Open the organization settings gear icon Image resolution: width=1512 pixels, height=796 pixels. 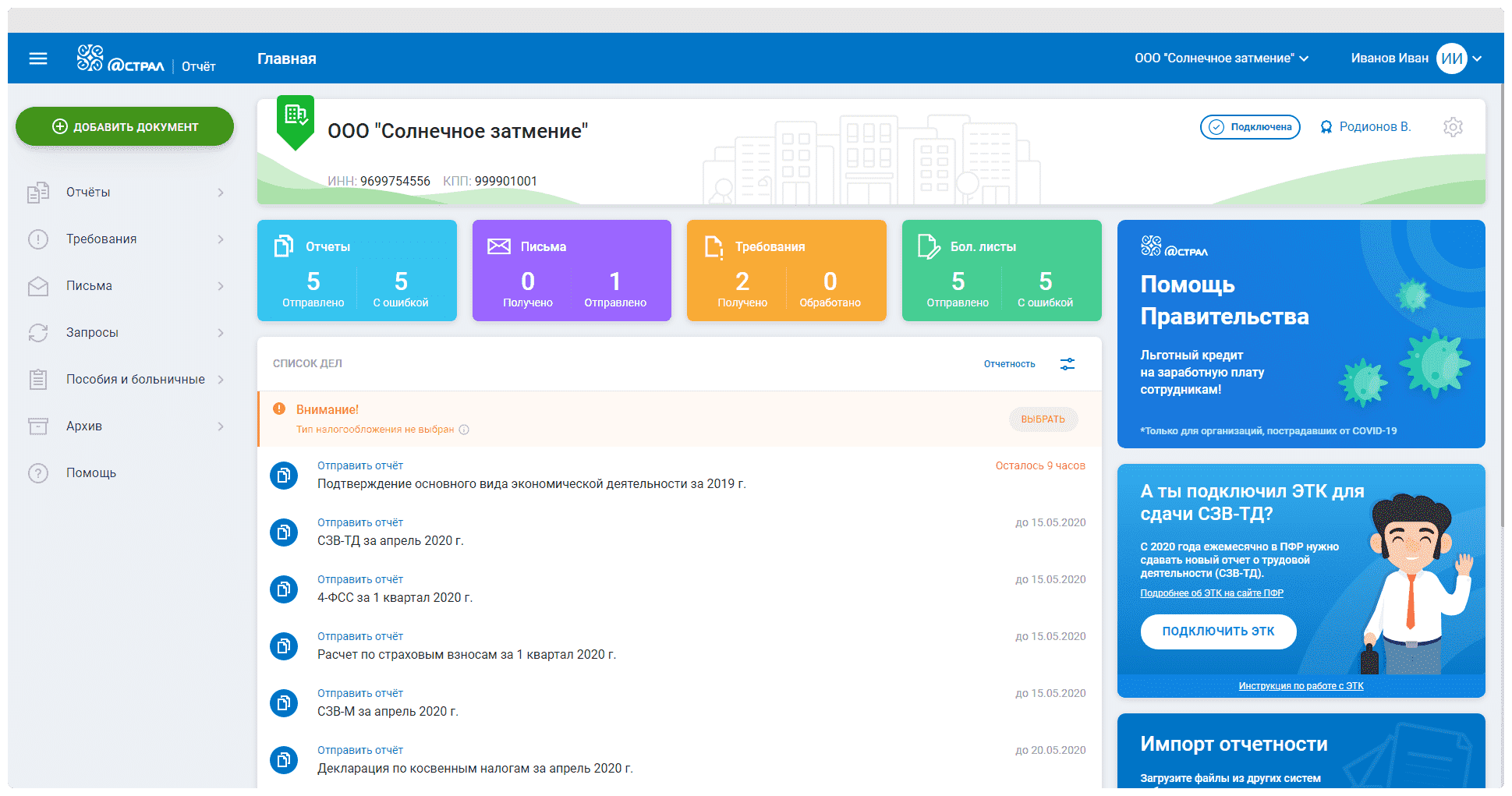(x=1453, y=127)
